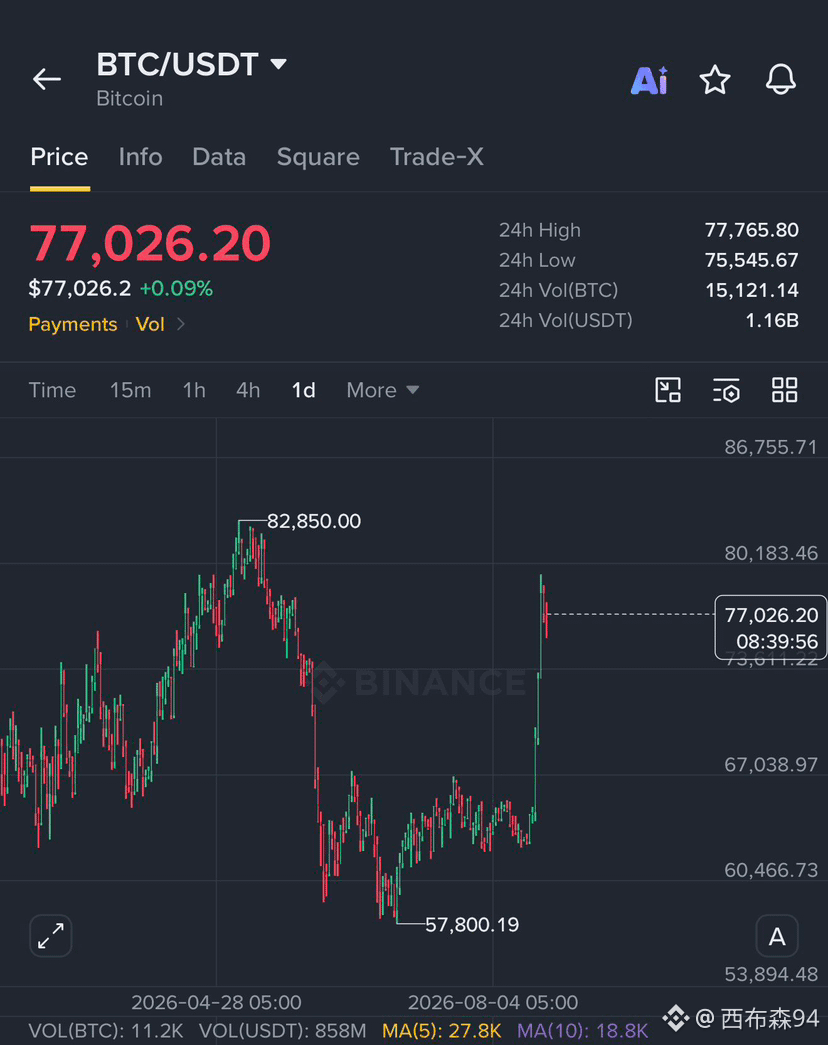
Task: Click the 80,183.46 price axis label
Action: tap(771, 553)
